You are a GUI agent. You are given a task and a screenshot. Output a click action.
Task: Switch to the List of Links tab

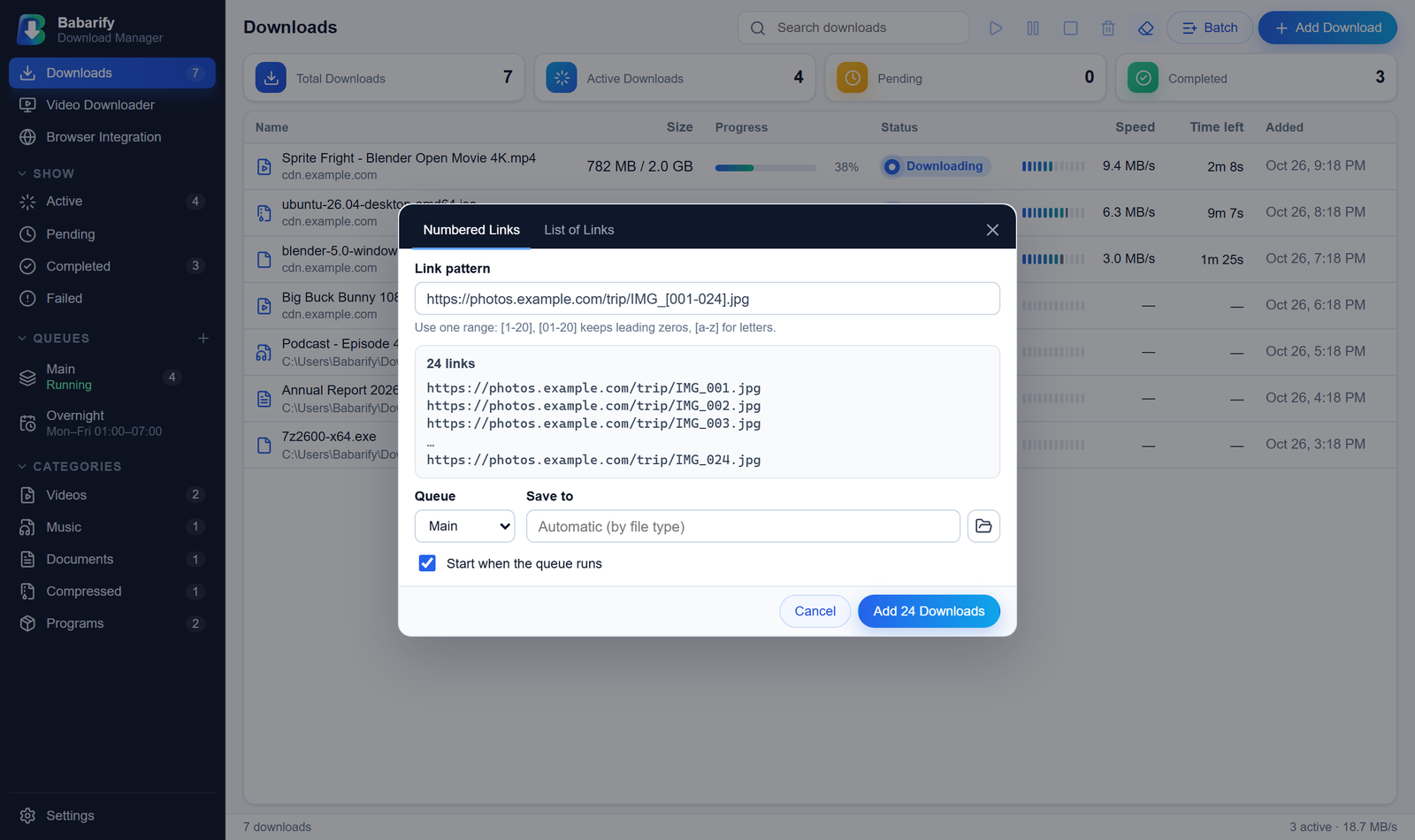click(x=579, y=230)
